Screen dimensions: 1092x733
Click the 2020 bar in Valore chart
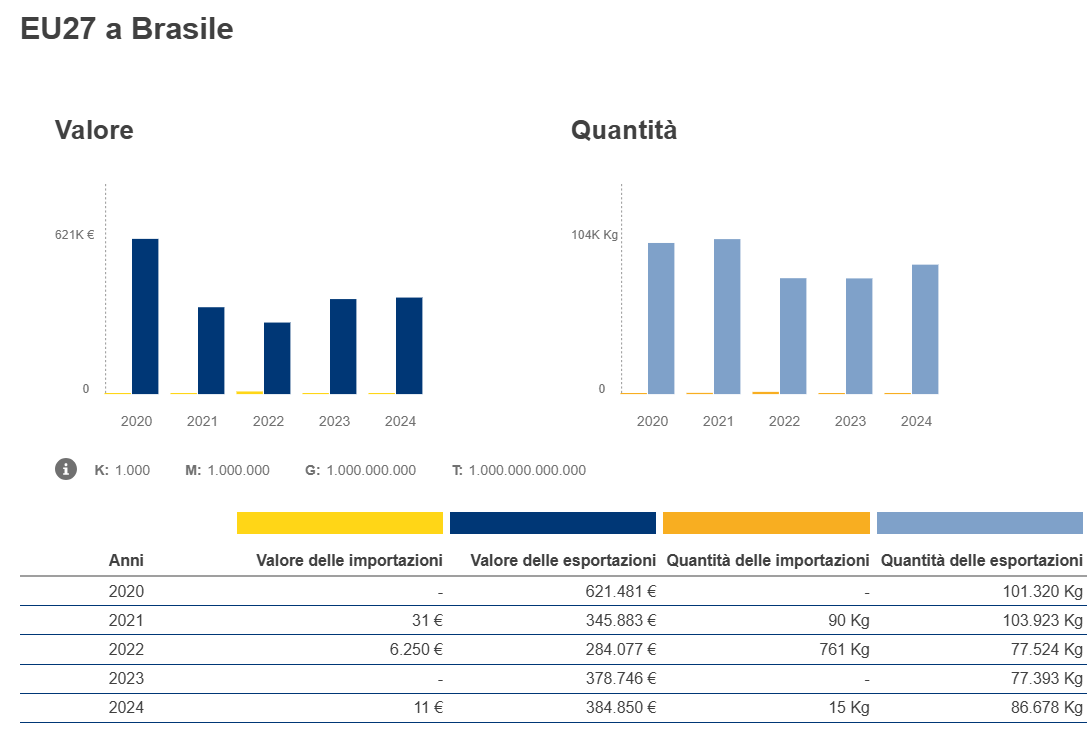[145, 316]
